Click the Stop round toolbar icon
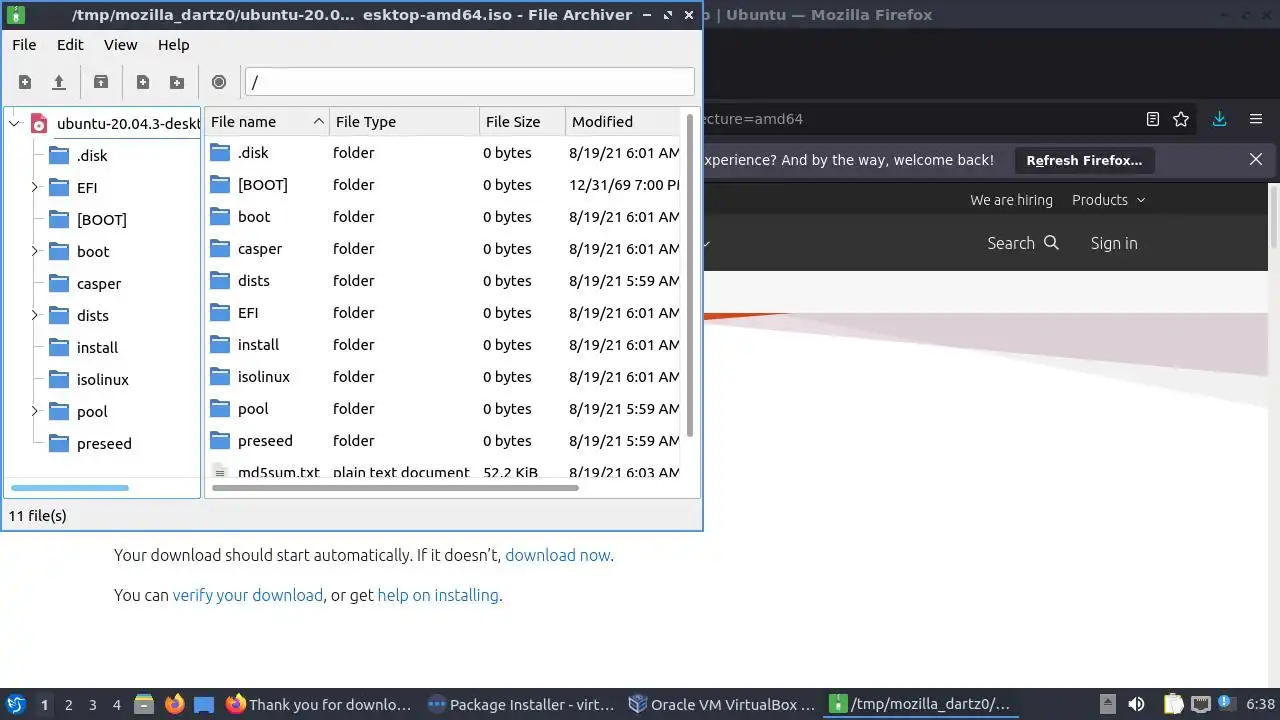Viewport: 1280px width, 720px height. 219,82
